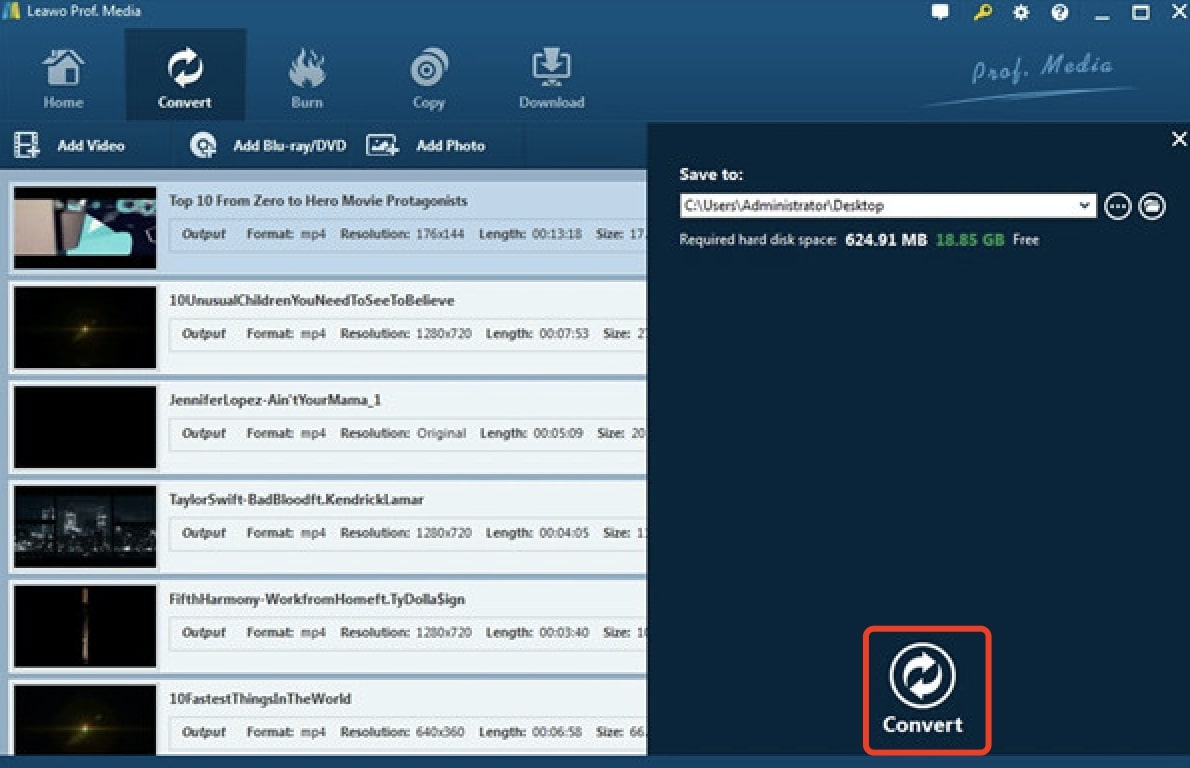
Task: Open the settings gear icon
Action: (x=1020, y=13)
